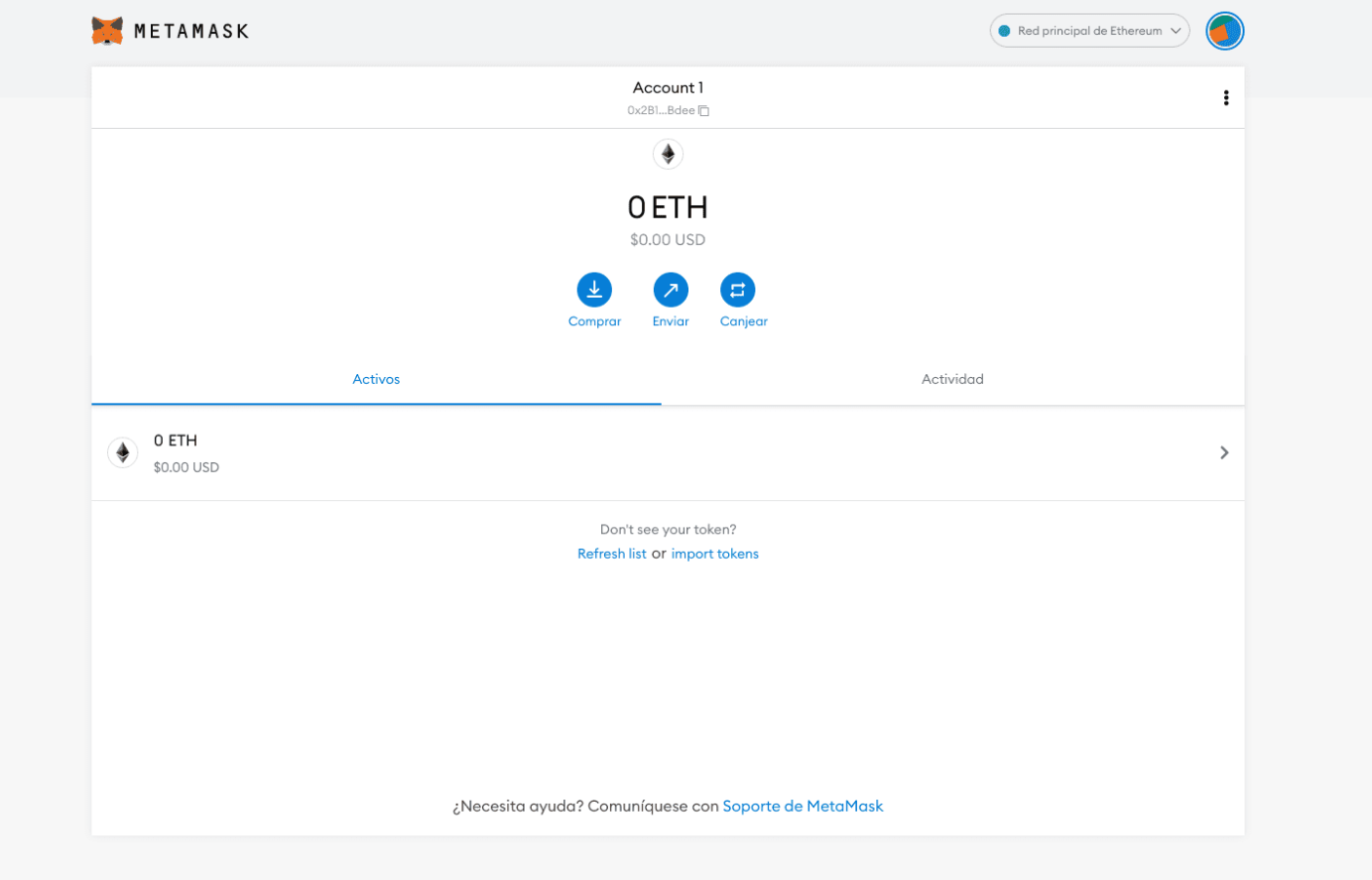Click the Refresh list link
Screen dimensions: 1372x880
click(x=611, y=554)
